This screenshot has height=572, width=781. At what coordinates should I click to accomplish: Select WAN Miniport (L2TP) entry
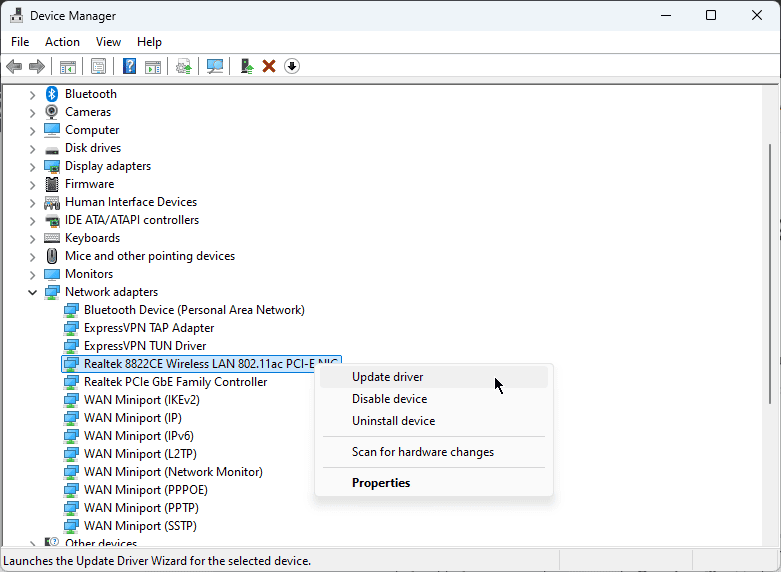tap(140, 454)
